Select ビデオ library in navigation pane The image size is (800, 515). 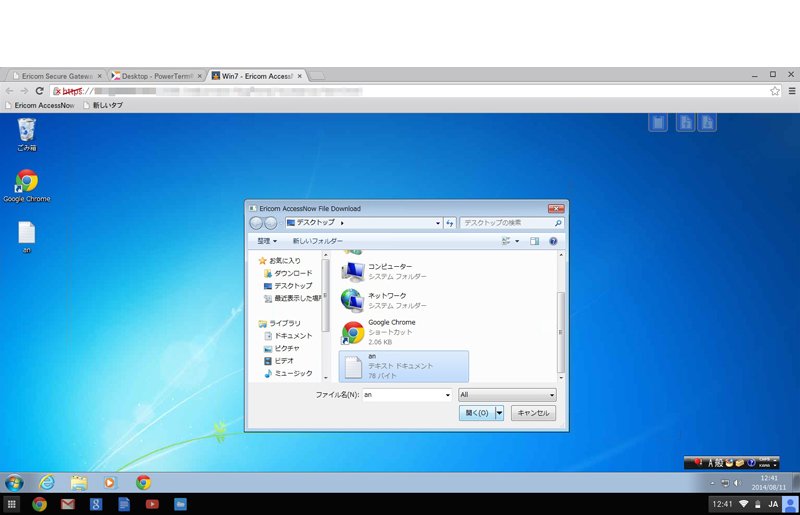click(x=279, y=361)
